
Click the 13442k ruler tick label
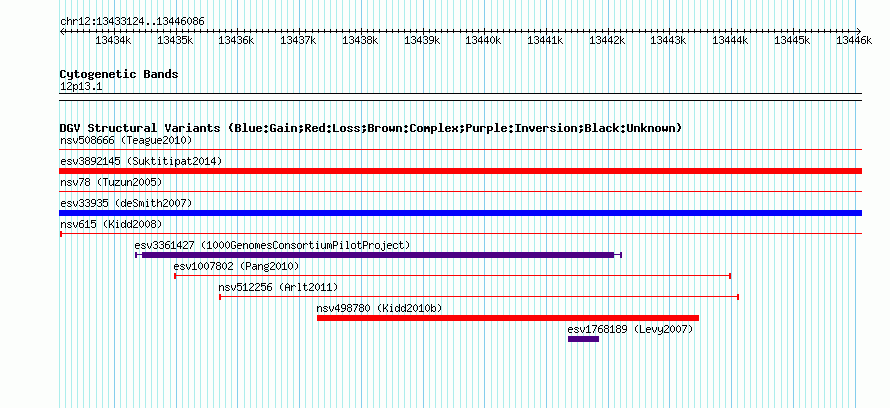click(x=607, y=40)
